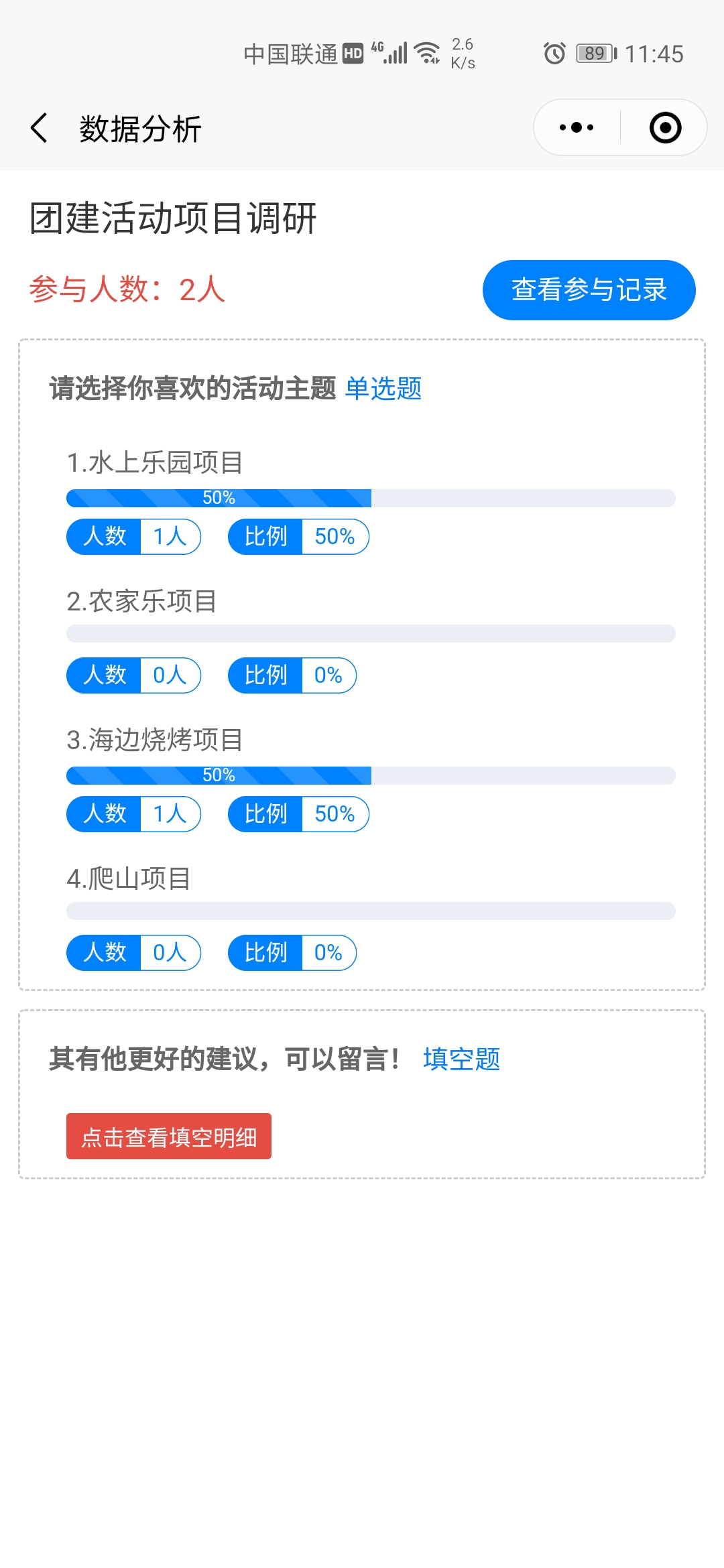Tap the battery indicator icon
The image size is (724, 1568).
(597, 53)
